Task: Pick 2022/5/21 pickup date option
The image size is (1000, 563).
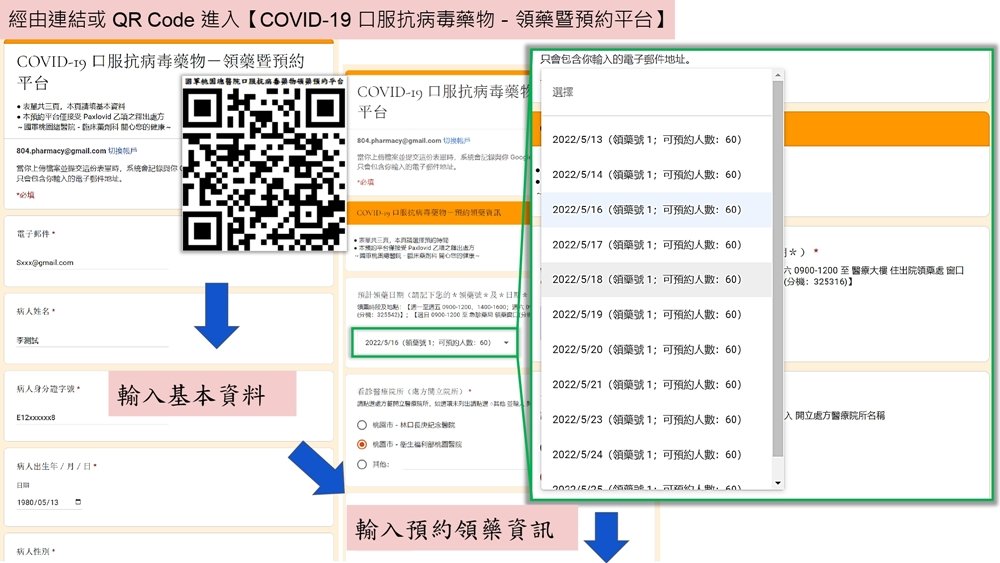Action: click(657, 384)
